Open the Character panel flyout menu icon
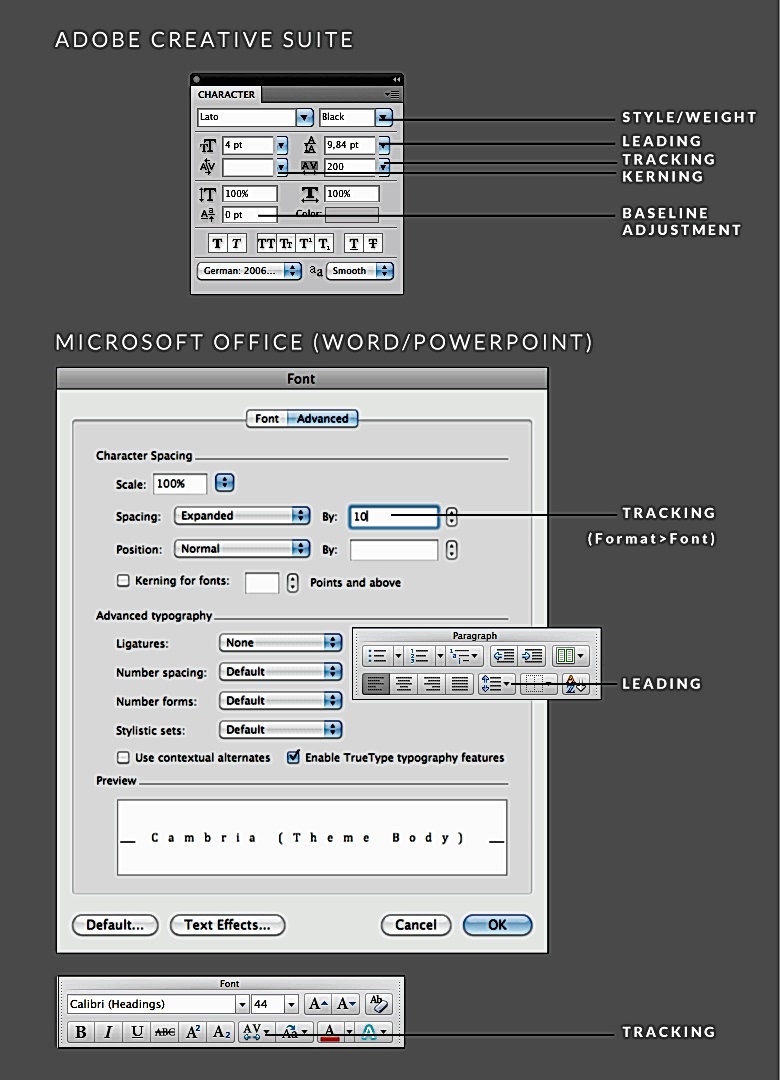 pyautogui.click(x=392, y=94)
